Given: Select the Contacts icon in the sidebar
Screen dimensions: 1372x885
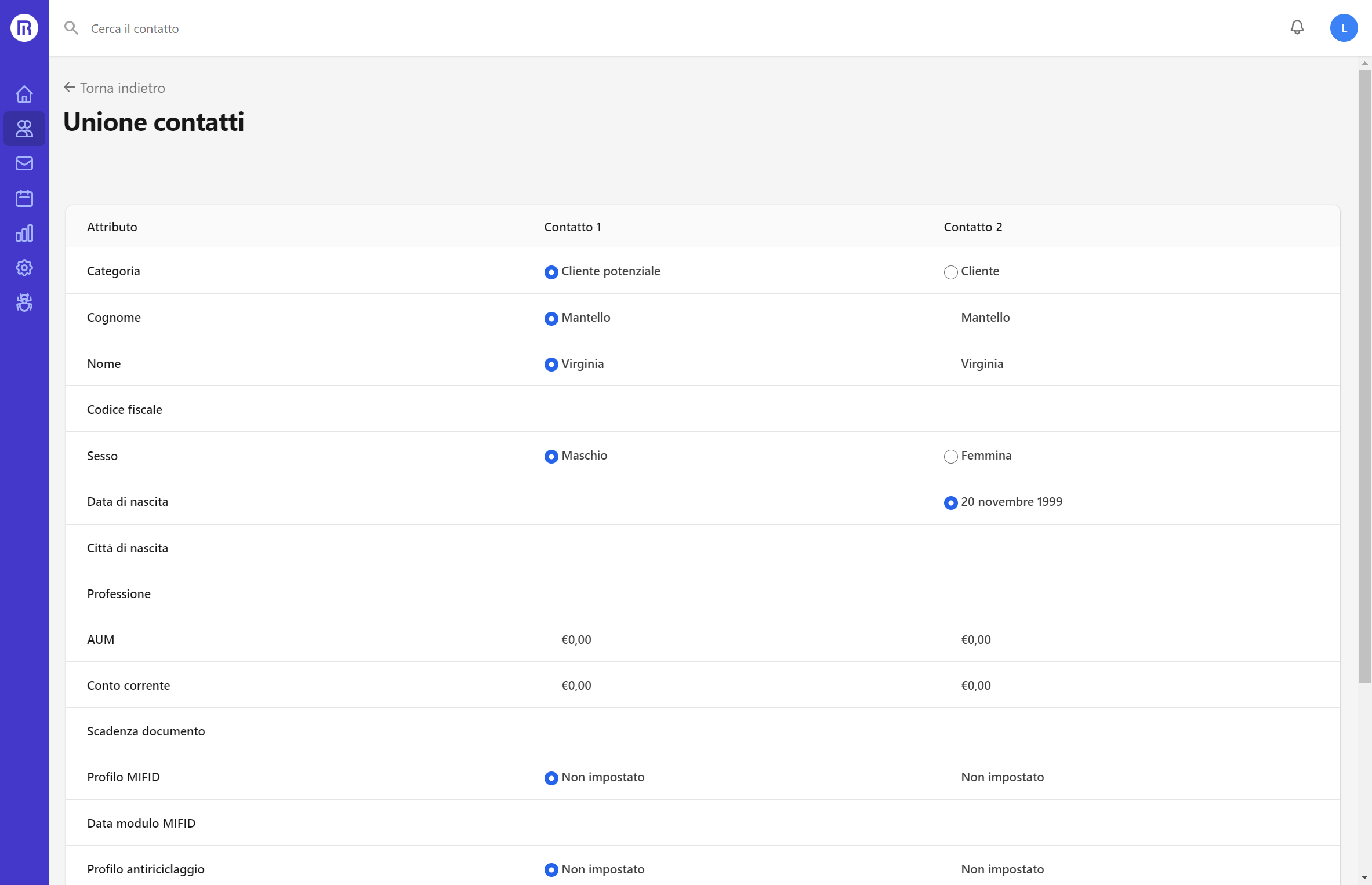Looking at the screenshot, I should (24, 128).
